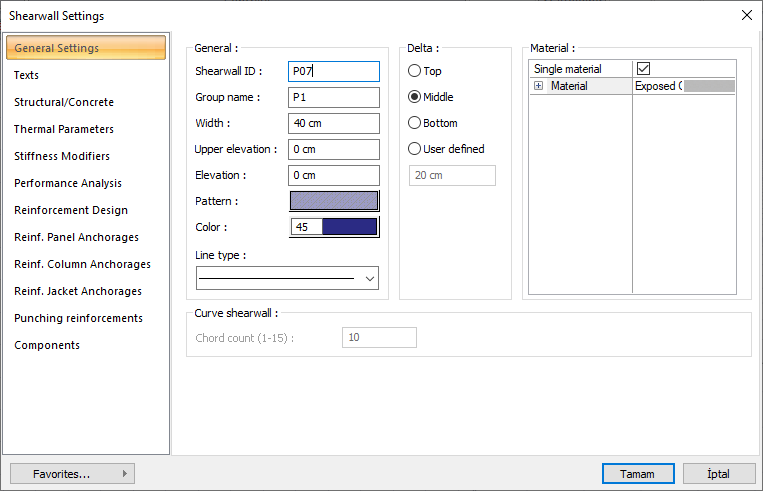
Task: Open the Favorites menu button
Action: tap(72, 473)
